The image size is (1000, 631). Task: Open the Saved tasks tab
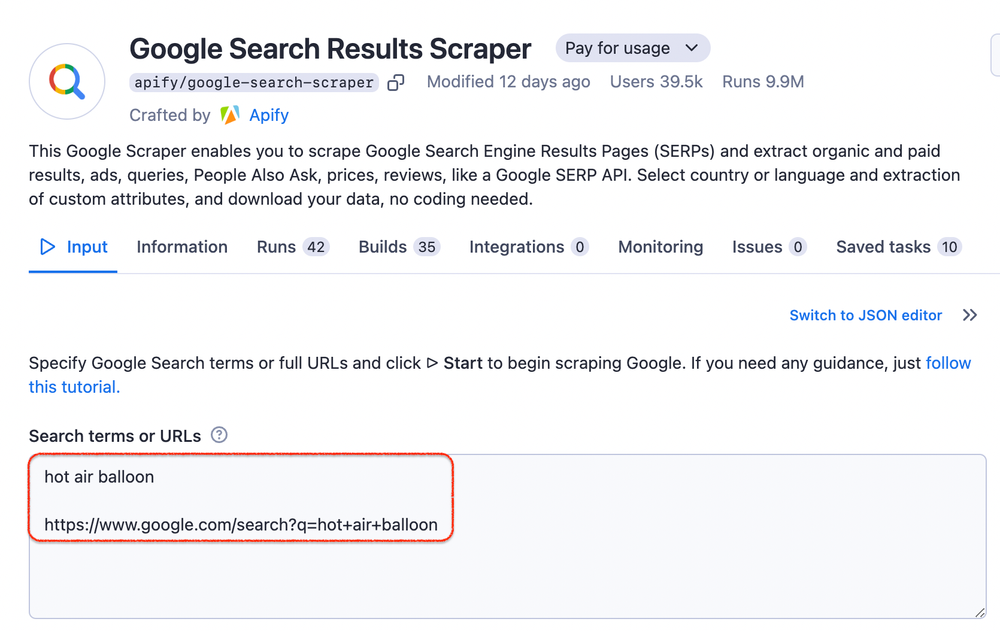click(885, 246)
